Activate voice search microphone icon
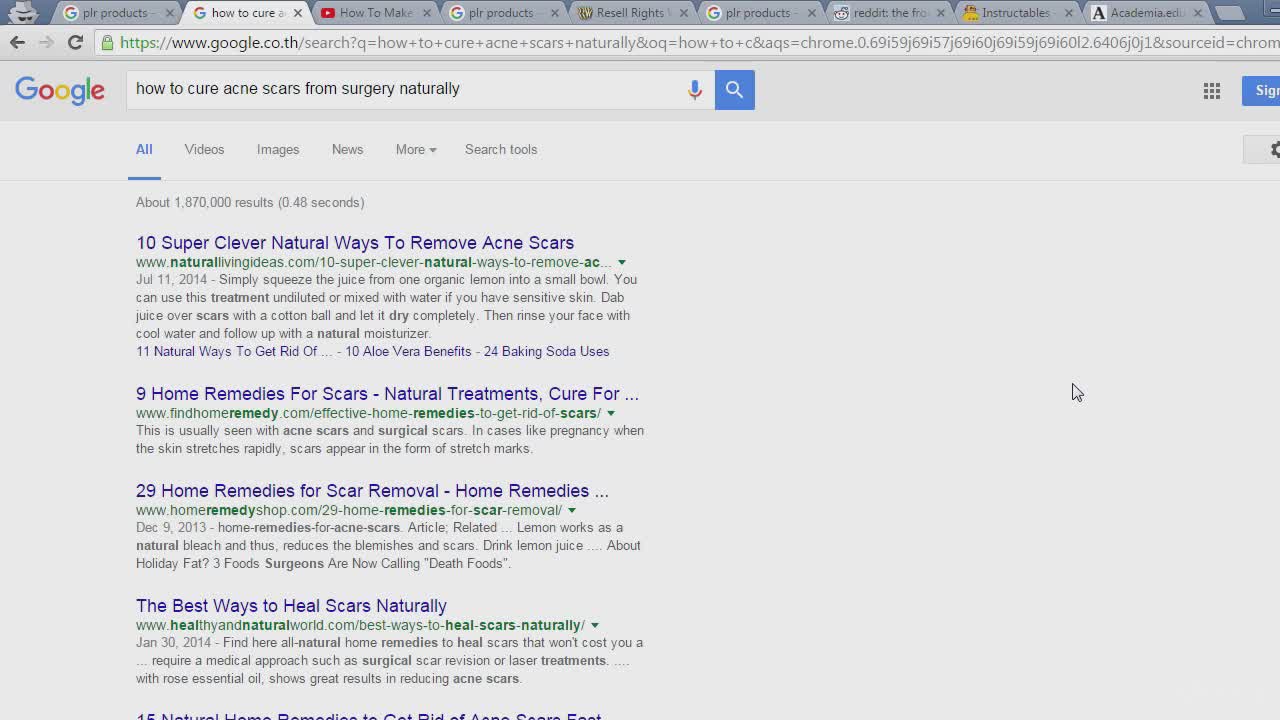 [694, 90]
